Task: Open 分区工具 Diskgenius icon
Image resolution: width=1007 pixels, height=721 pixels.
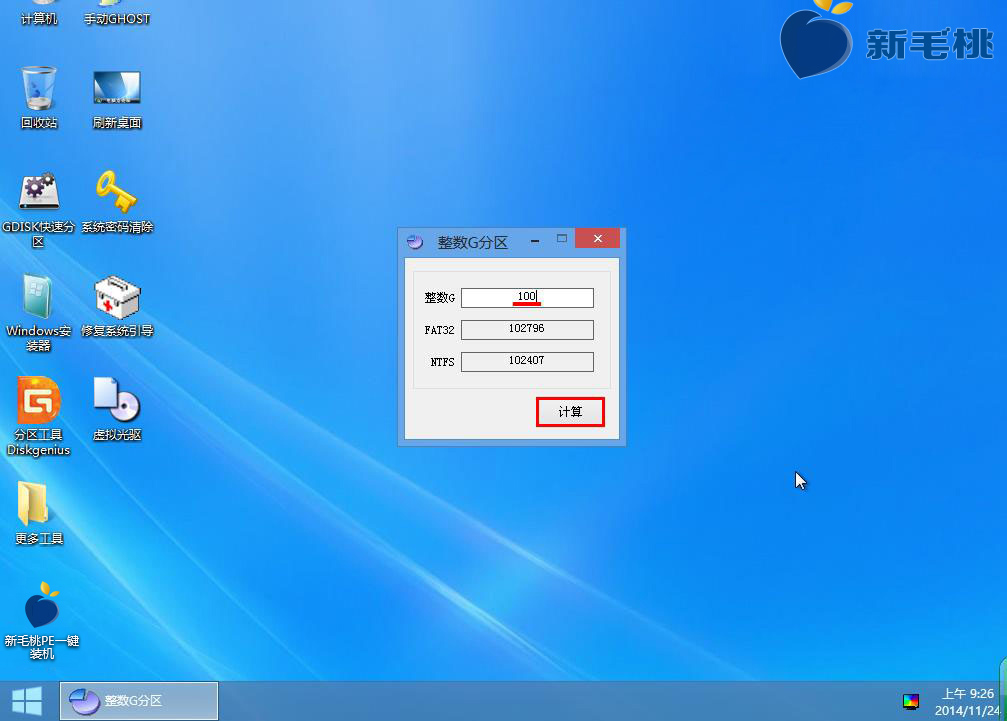Action: (39, 416)
